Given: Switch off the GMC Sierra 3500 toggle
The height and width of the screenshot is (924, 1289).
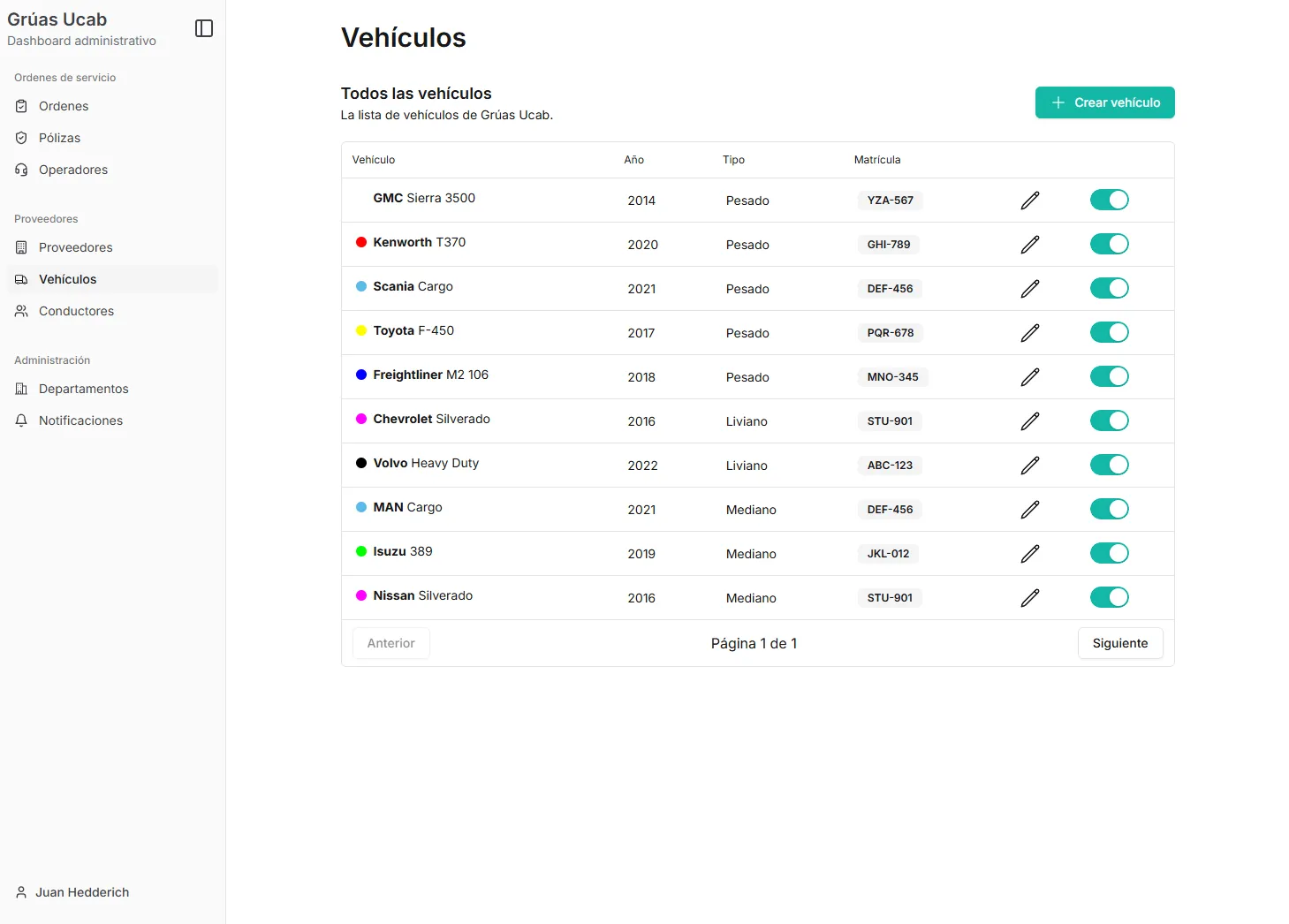Looking at the screenshot, I should pyautogui.click(x=1109, y=200).
